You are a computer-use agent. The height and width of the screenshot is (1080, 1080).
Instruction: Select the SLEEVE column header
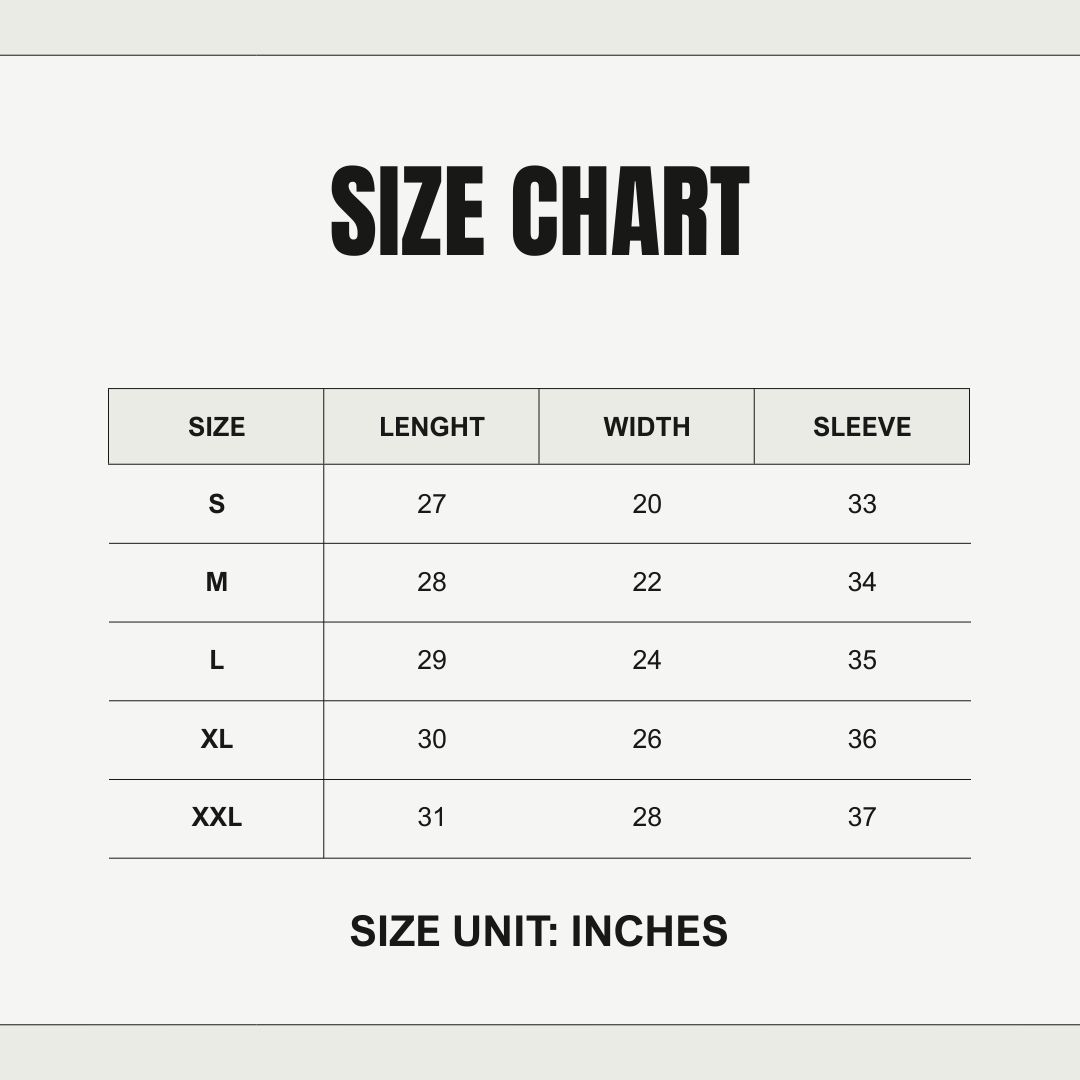pyautogui.click(x=862, y=427)
